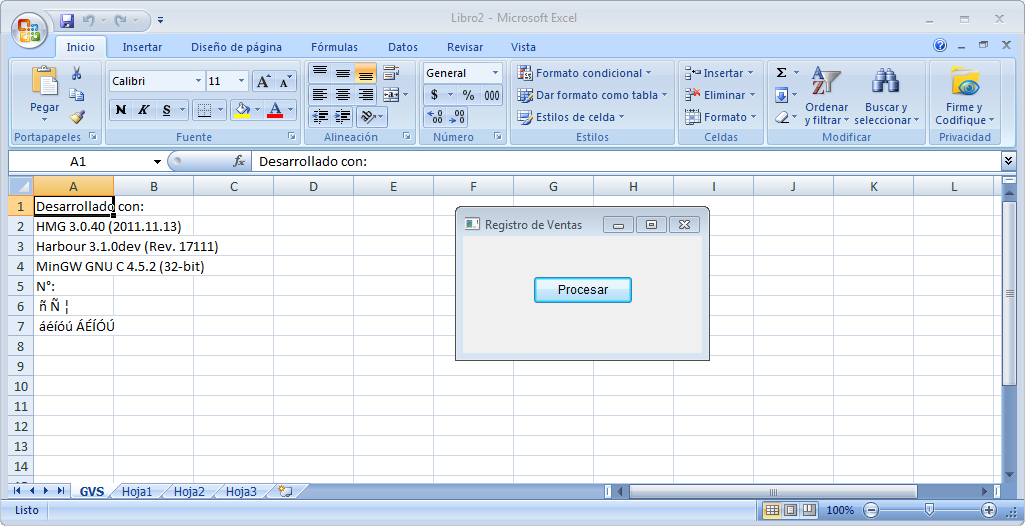Click the Fill down icon
This screenshot has height=526, width=1025.
click(781, 95)
